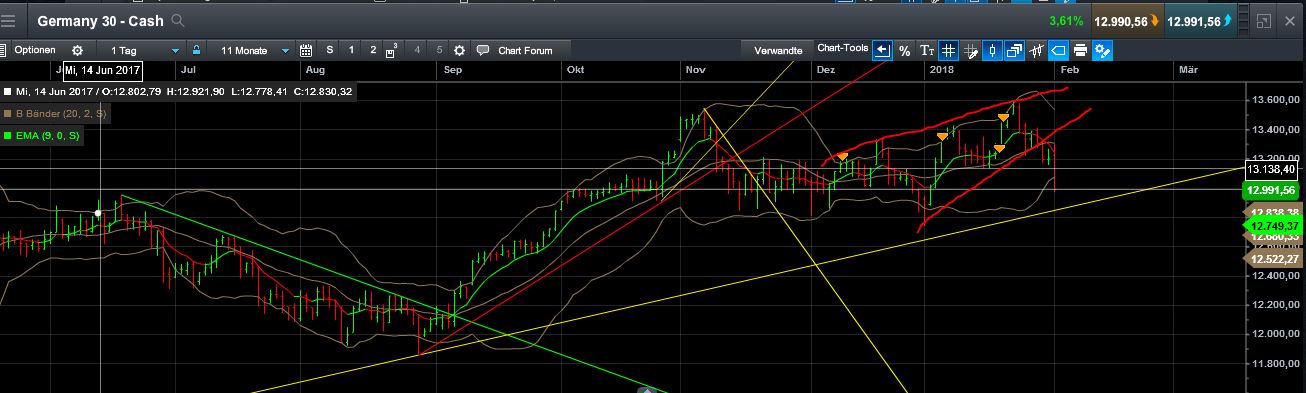The width and height of the screenshot is (1306, 393).
Task: Click the document icon left of Optionen
Action: tap(3, 50)
